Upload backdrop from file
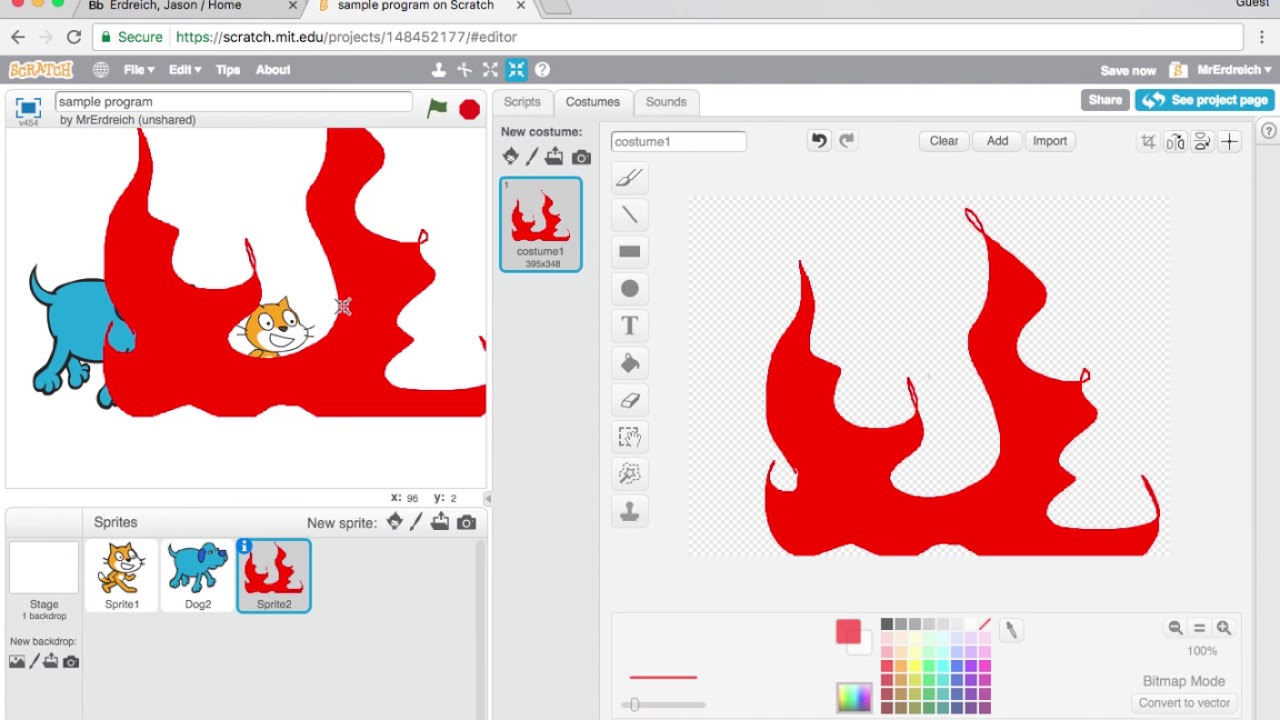The height and width of the screenshot is (720, 1280). coord(51,661)
